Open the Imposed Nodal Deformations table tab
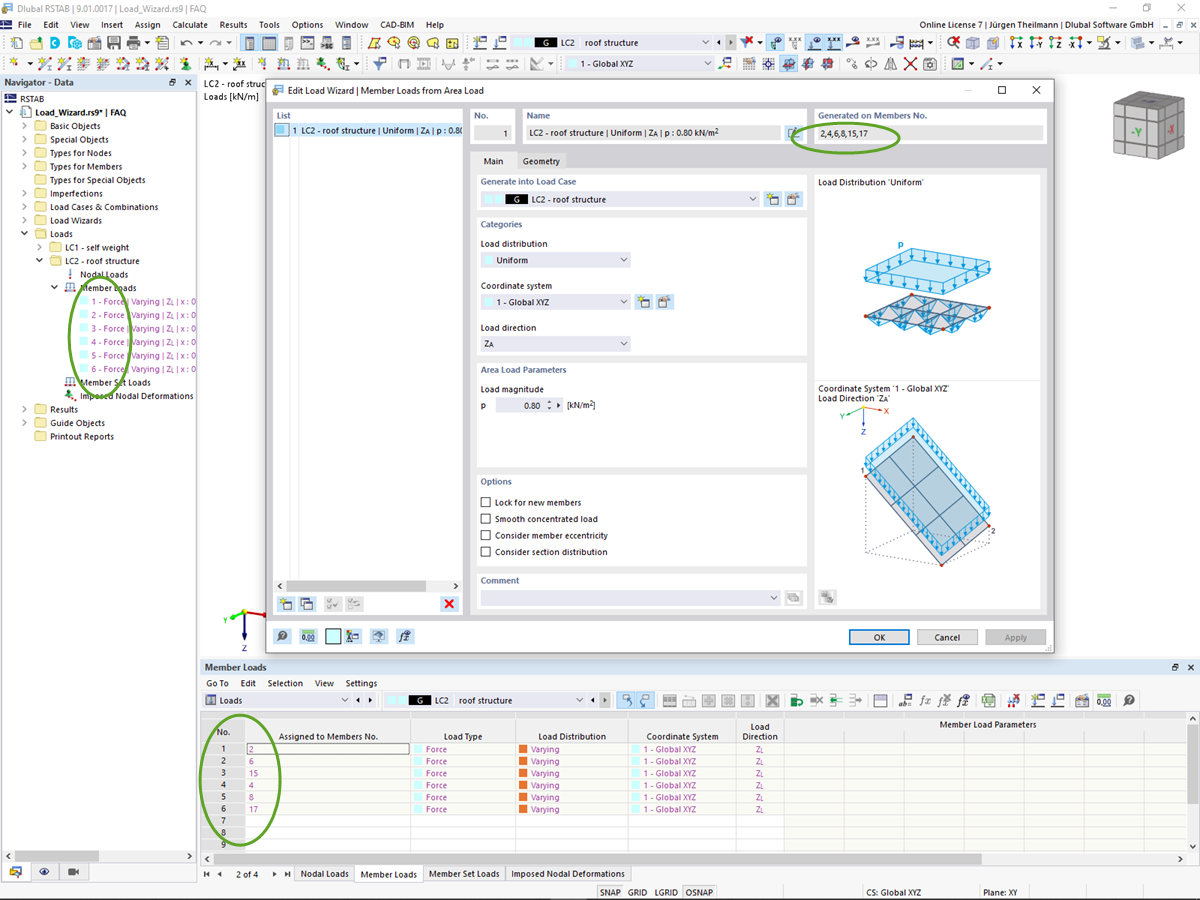Viewport: 1200px width, 900px height. point(568,874)
